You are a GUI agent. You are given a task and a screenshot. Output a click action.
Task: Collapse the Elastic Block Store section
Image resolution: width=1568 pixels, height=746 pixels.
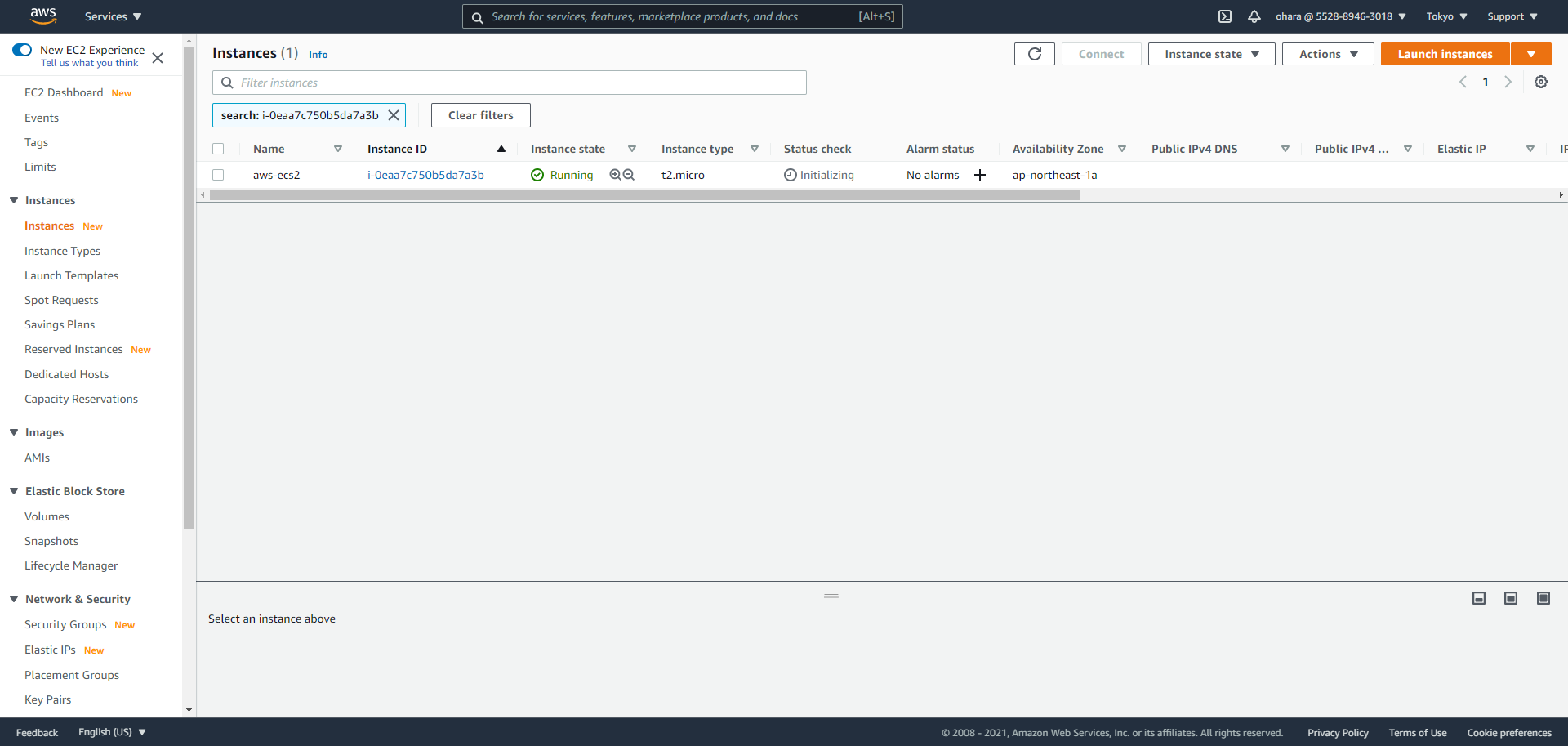(14, 491)
